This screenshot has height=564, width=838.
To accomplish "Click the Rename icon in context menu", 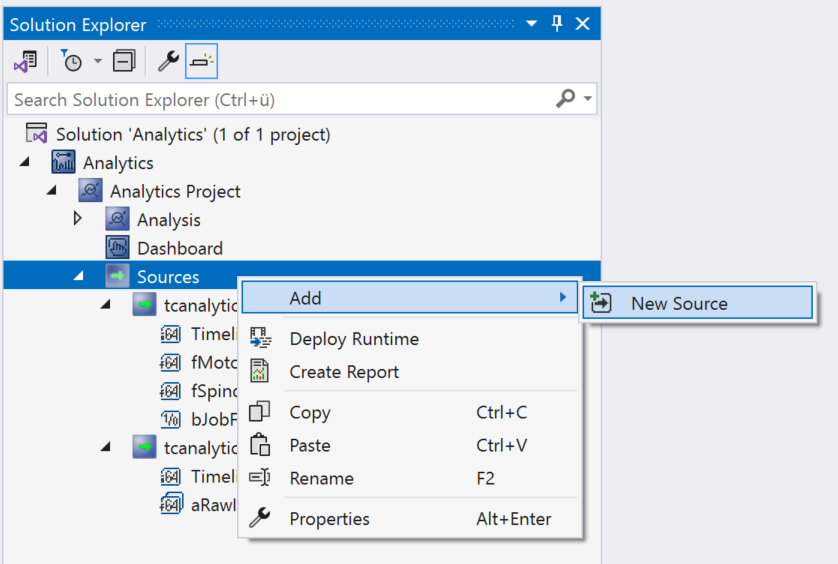I will coord(260,477).
